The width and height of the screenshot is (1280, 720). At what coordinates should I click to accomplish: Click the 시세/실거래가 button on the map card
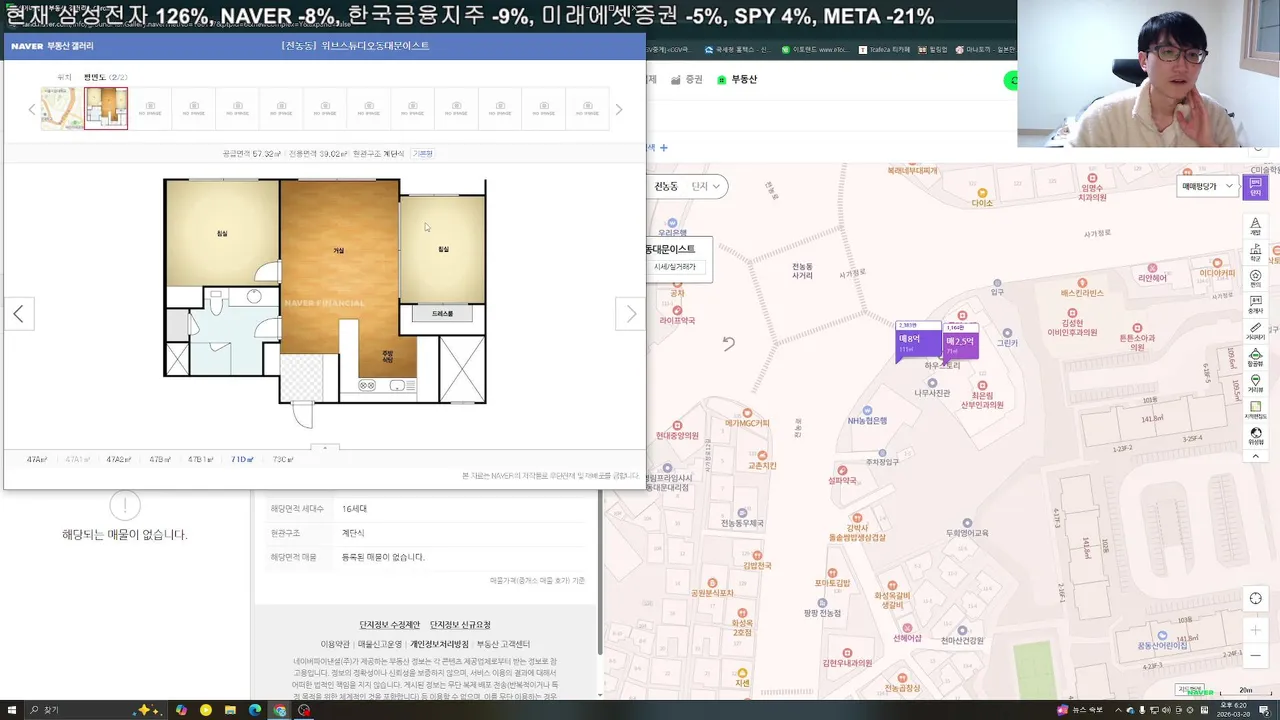click(x=675, y=267)
